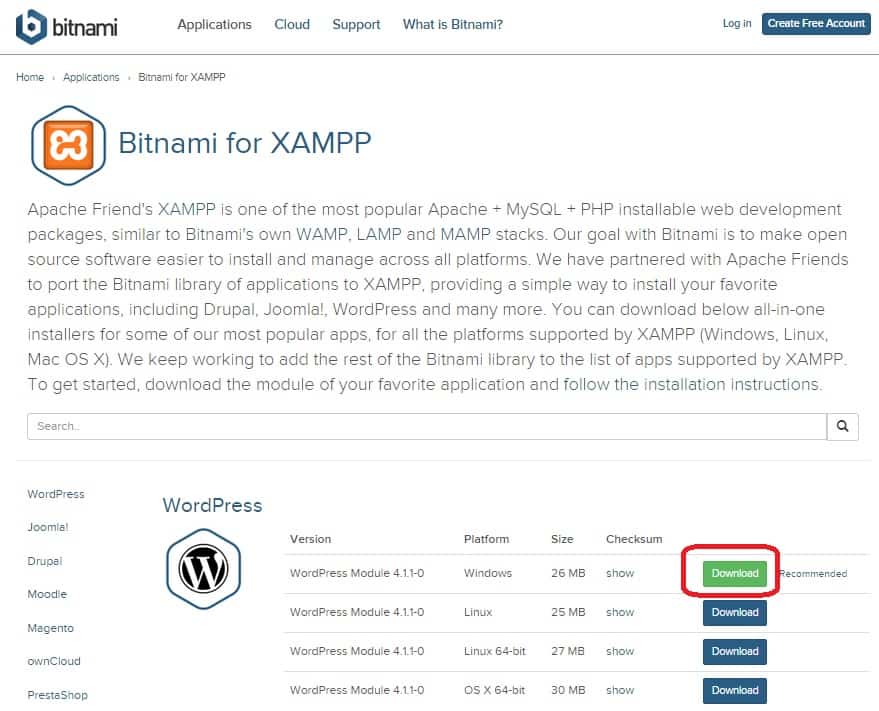Click the Log in link
This screenshot has height=711, width=879.
pos(737,24)
